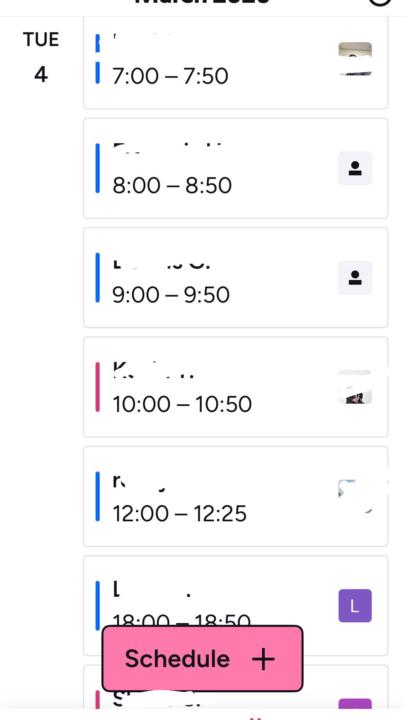Open the 12:00 – 12:25 appointment card
This screenshot has width=405, height=720.
pos(236,496)
